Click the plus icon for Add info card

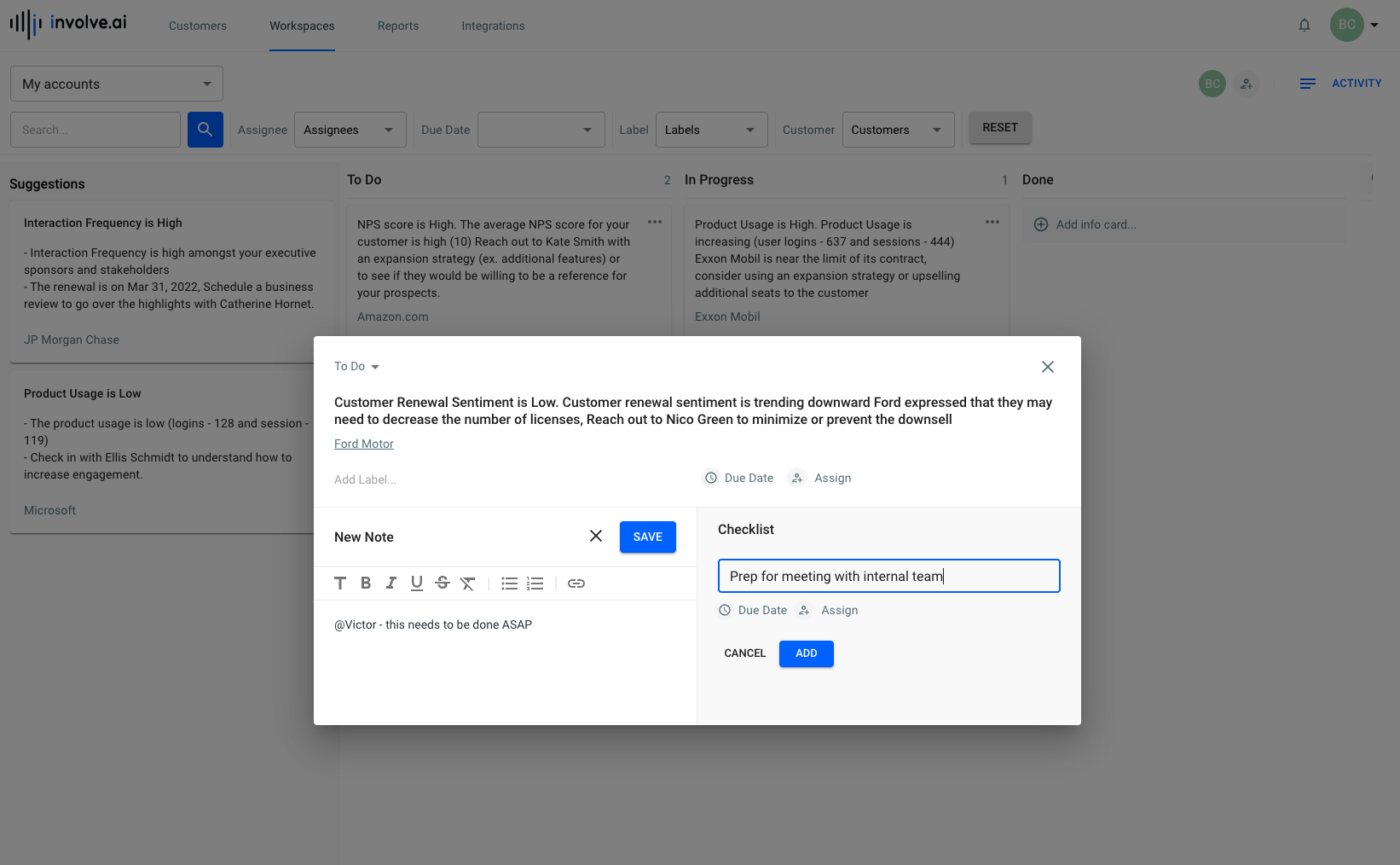tap(1041, 224)
